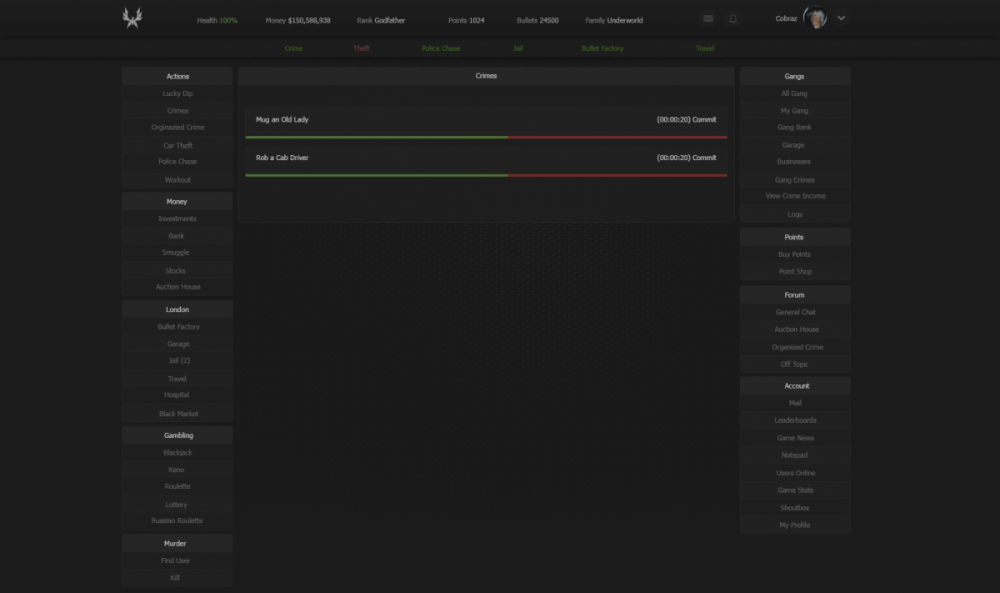
Task: Play Russian Roulette in the Gambling panel
Action: coord(178,521)
